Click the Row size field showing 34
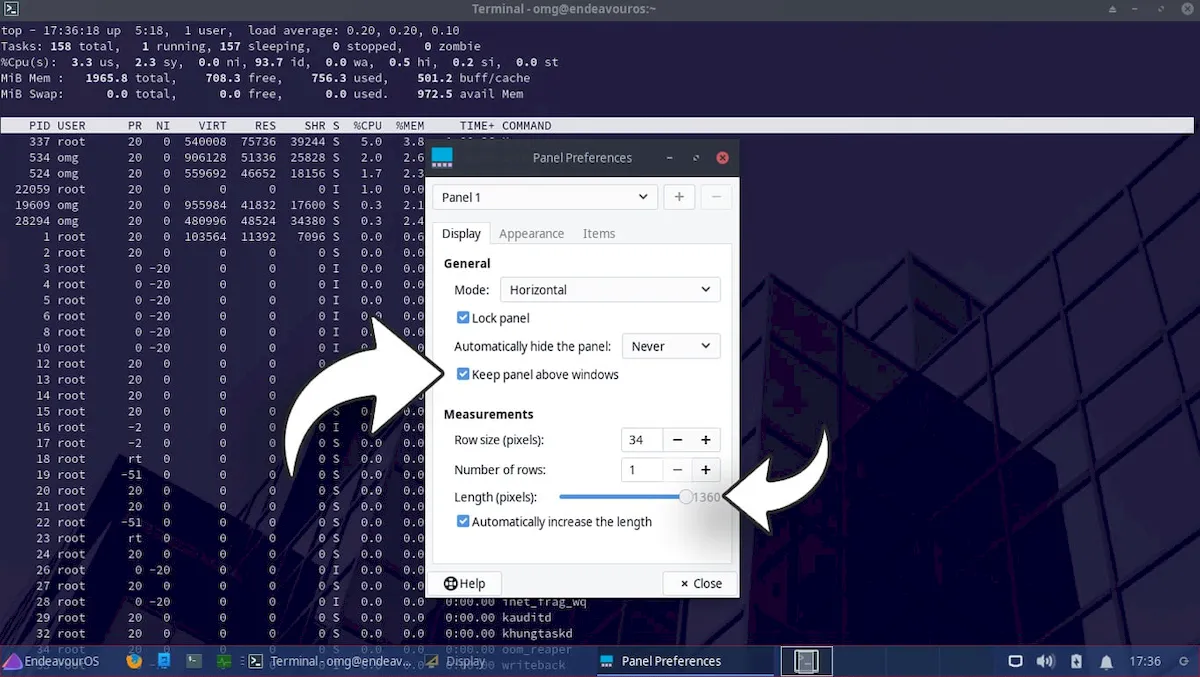The height and width of the screenshot is (677, 1200). click(641, 440)
